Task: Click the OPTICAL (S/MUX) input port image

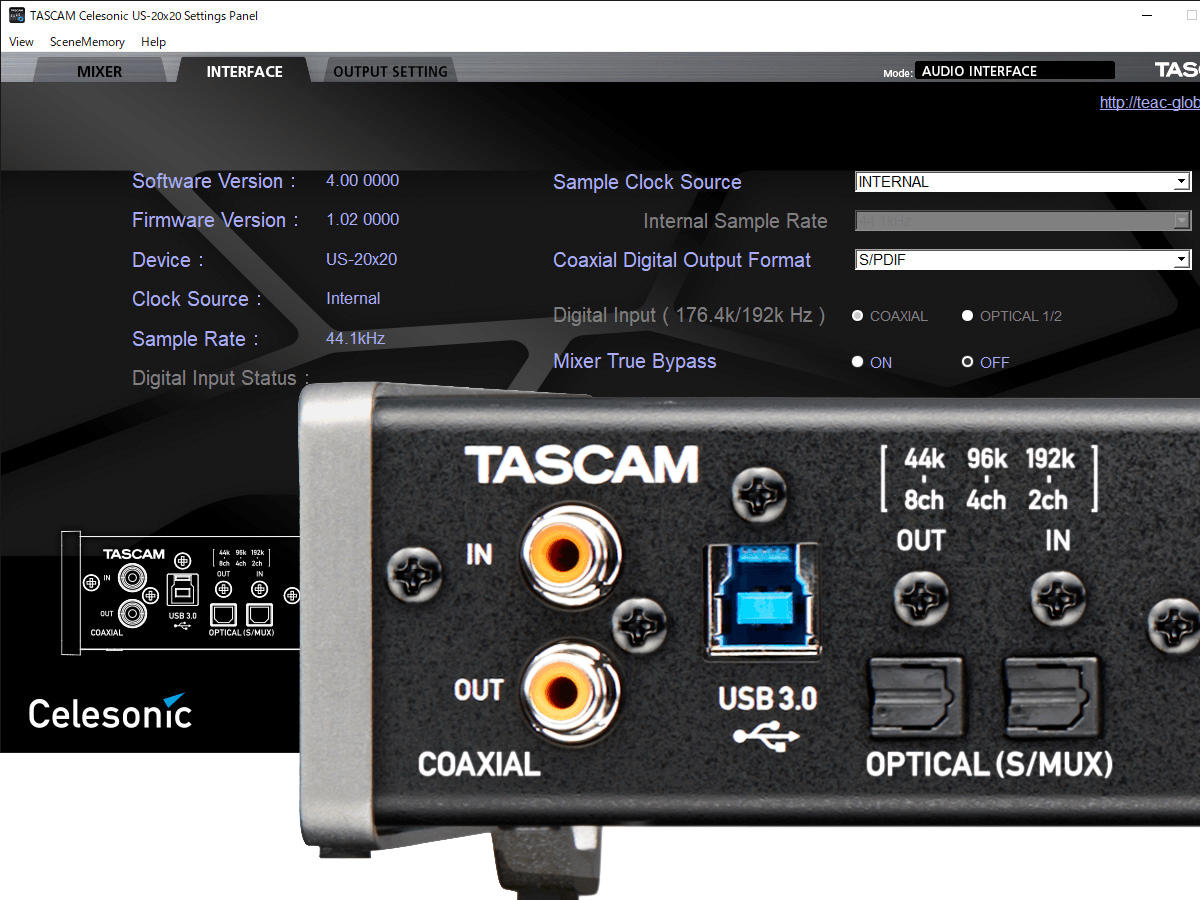Action: [x=1053, y=695]
